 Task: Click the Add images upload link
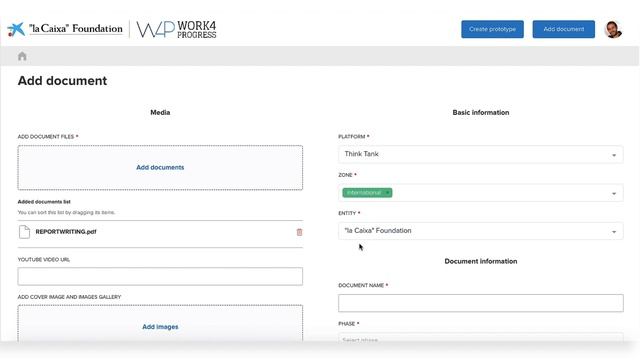tap(160, 327)
